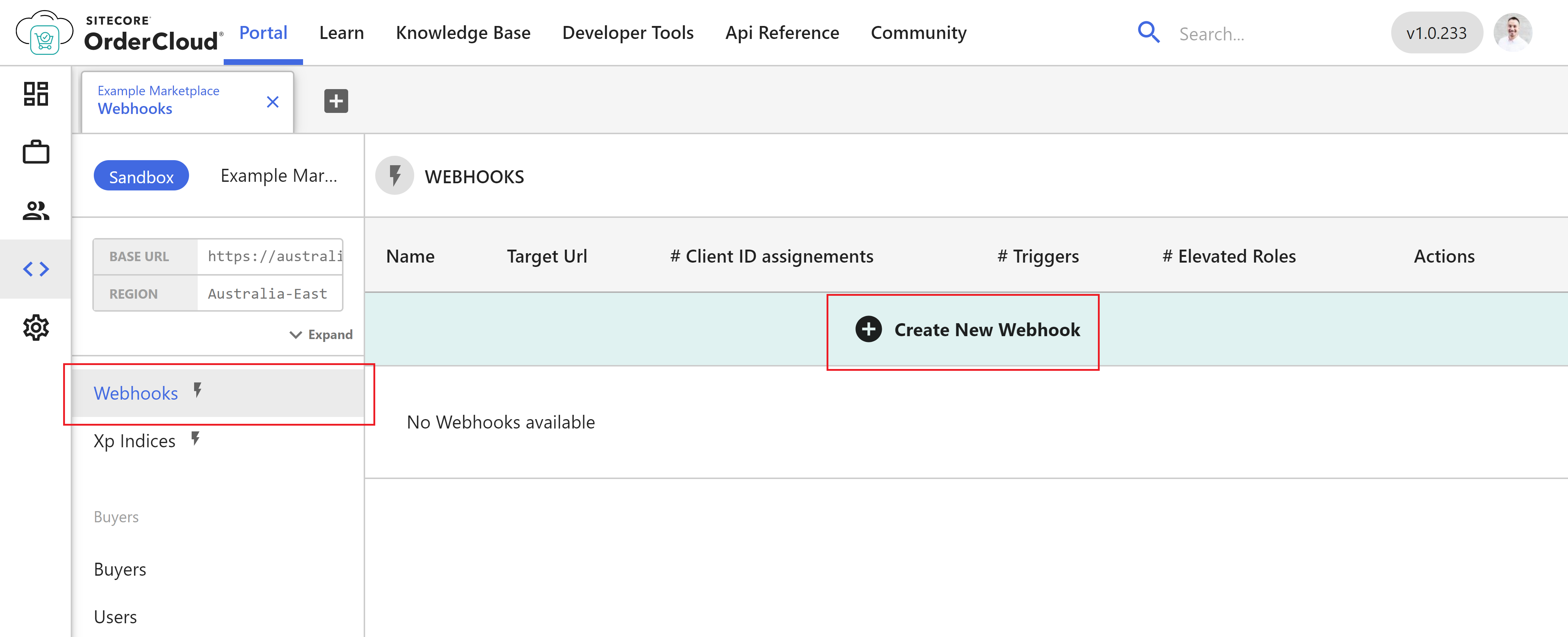Switch to the Portal tab
This screenshot has height=637, width=1568.
[x=263, y=33]
